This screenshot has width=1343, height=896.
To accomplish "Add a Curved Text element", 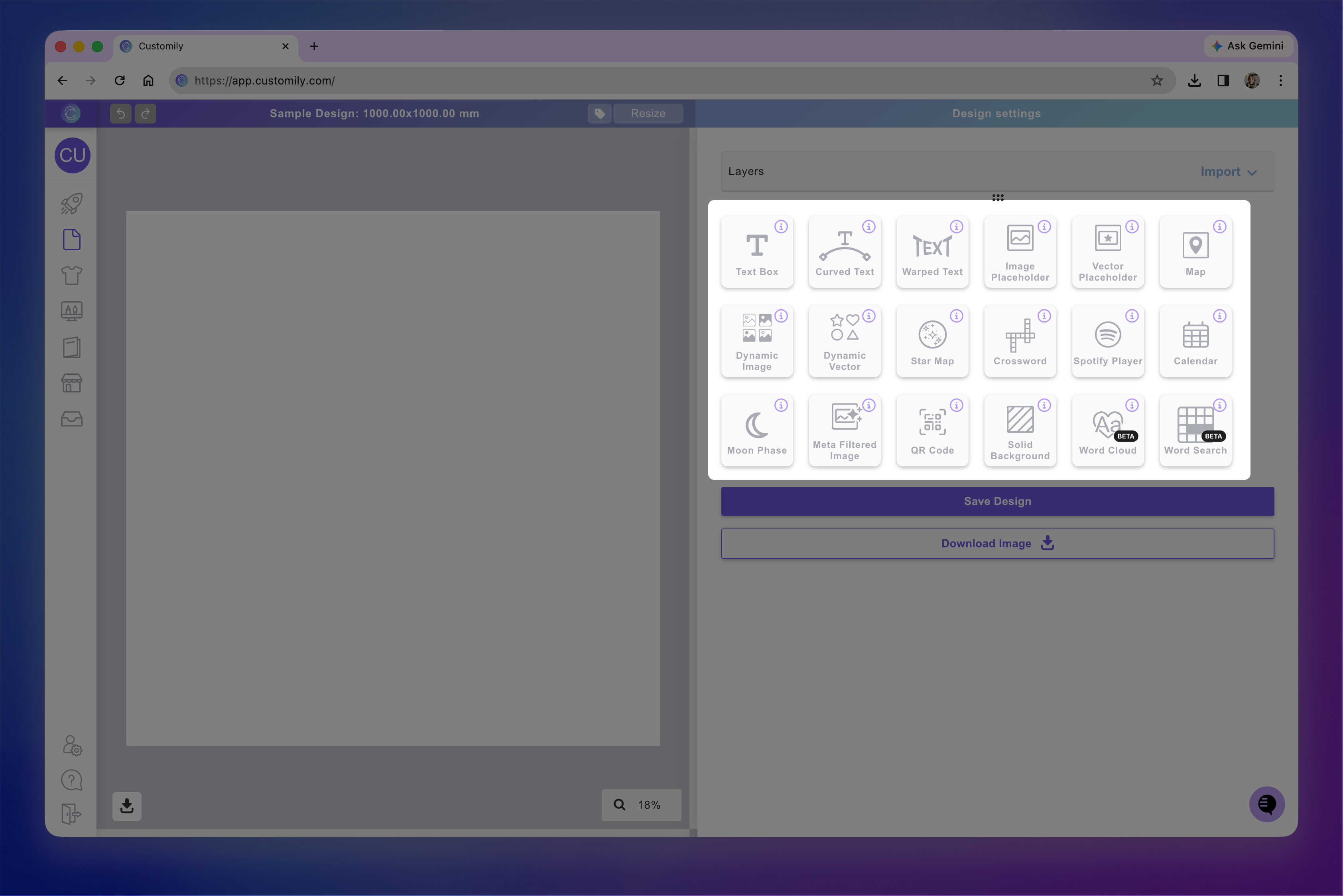I will click(x=845, y=252).
